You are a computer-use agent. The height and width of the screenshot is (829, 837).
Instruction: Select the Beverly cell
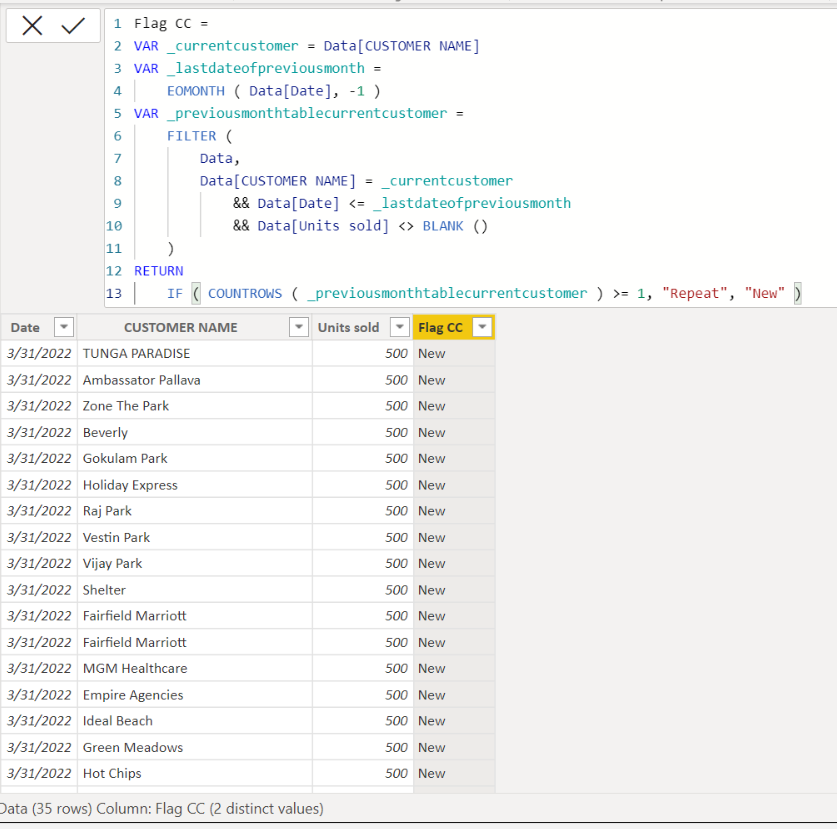[x=195, y=432]
